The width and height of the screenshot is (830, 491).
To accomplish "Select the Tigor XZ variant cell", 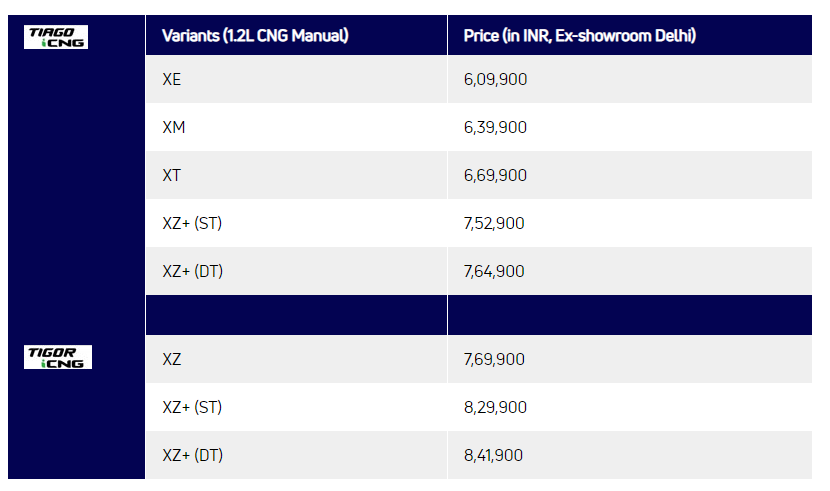I will [x=172, y=360].
